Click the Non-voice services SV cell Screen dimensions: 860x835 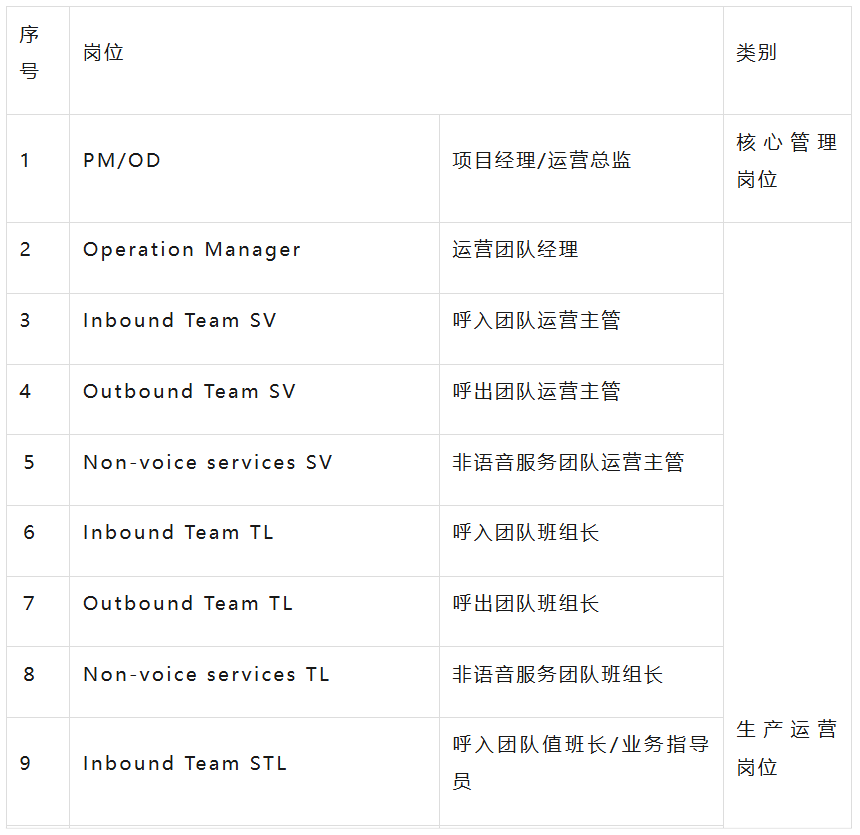254,470
